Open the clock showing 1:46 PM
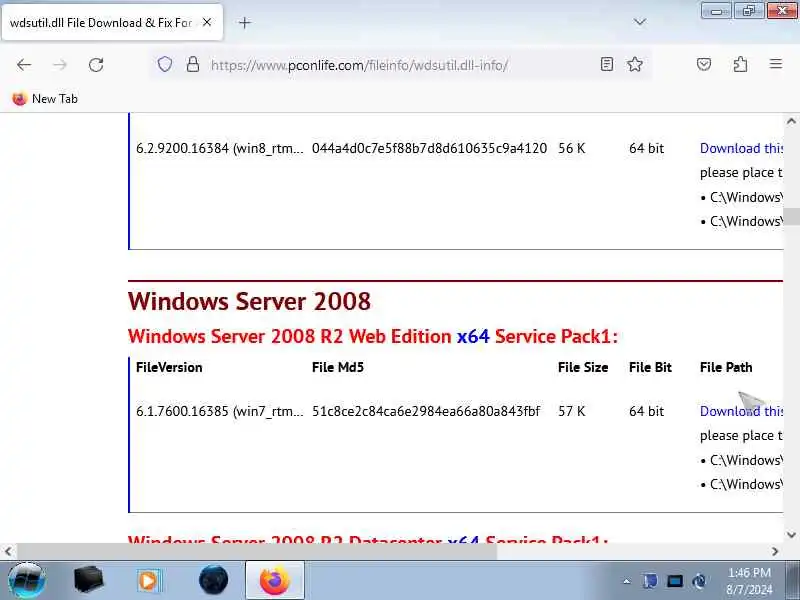800x600 pixels. (x=749, y=581)
